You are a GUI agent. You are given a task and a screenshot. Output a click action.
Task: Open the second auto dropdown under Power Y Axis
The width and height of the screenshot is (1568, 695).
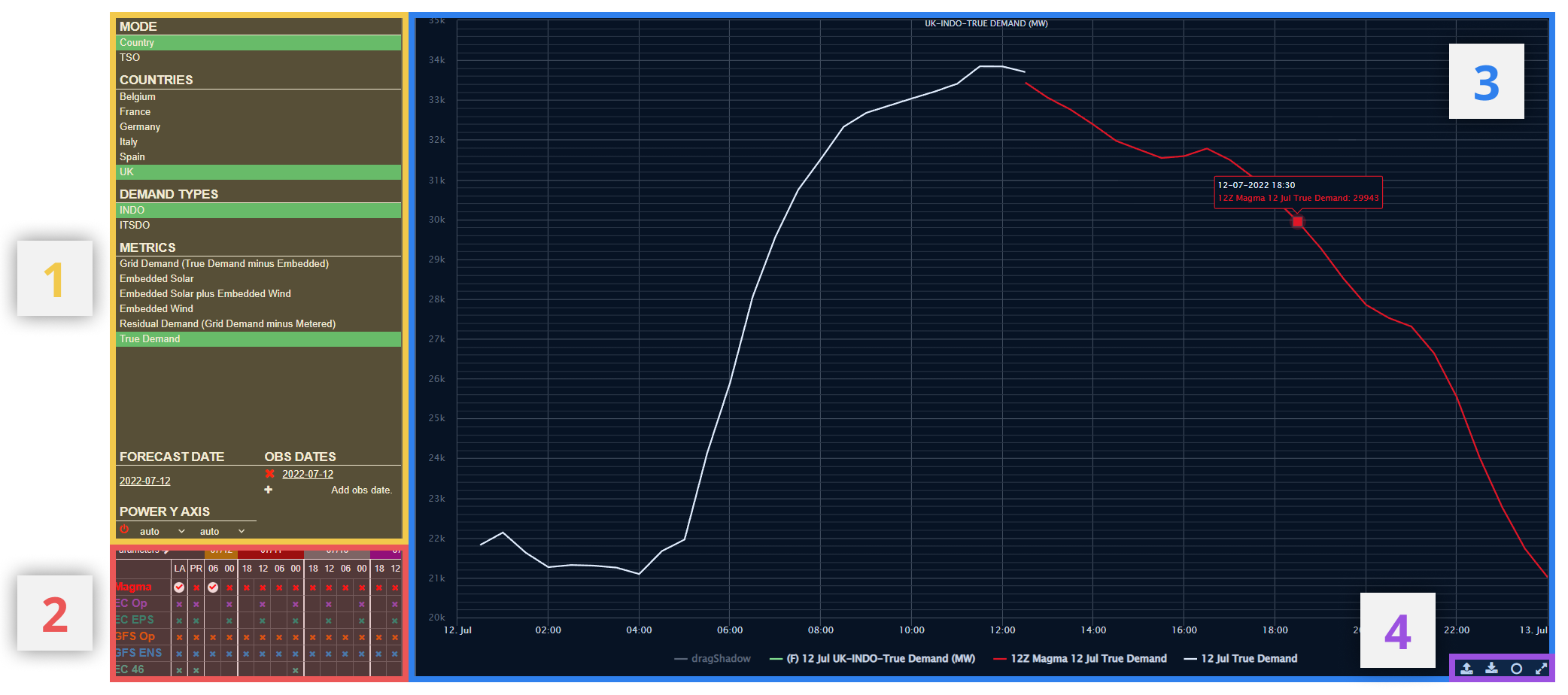(x=223, y=531)
